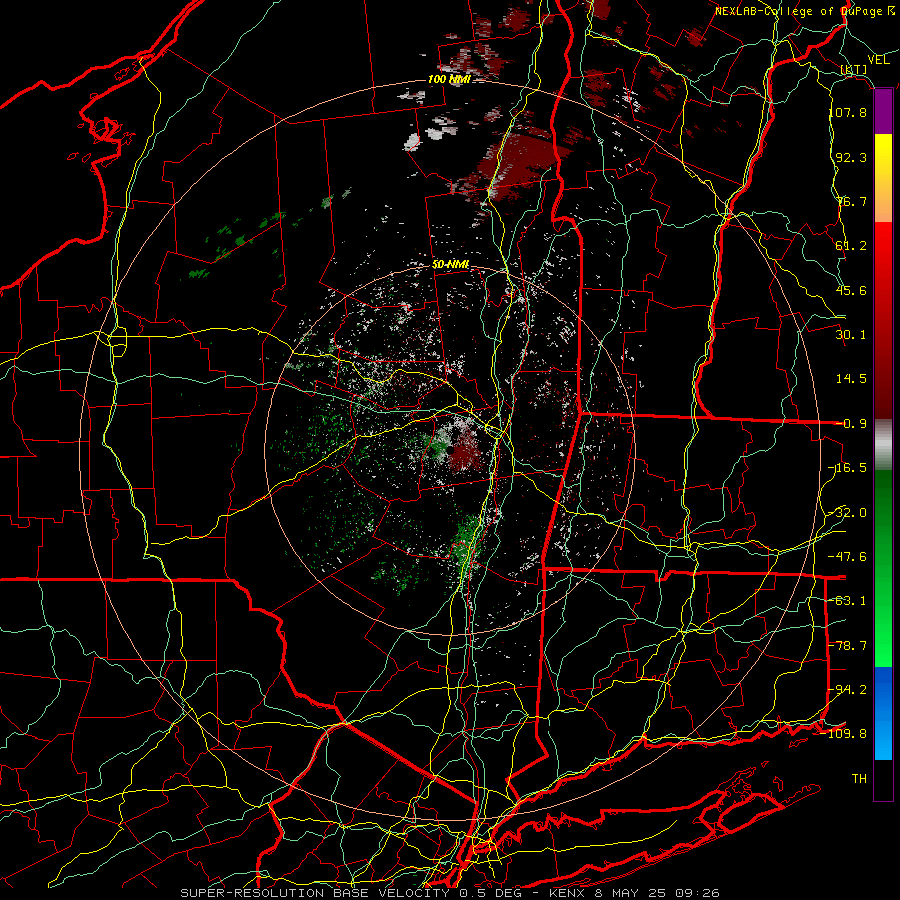Viewport: 900px width, 900px height.
Task: Click the -94.2 scale value
Action: pos(848,690)
